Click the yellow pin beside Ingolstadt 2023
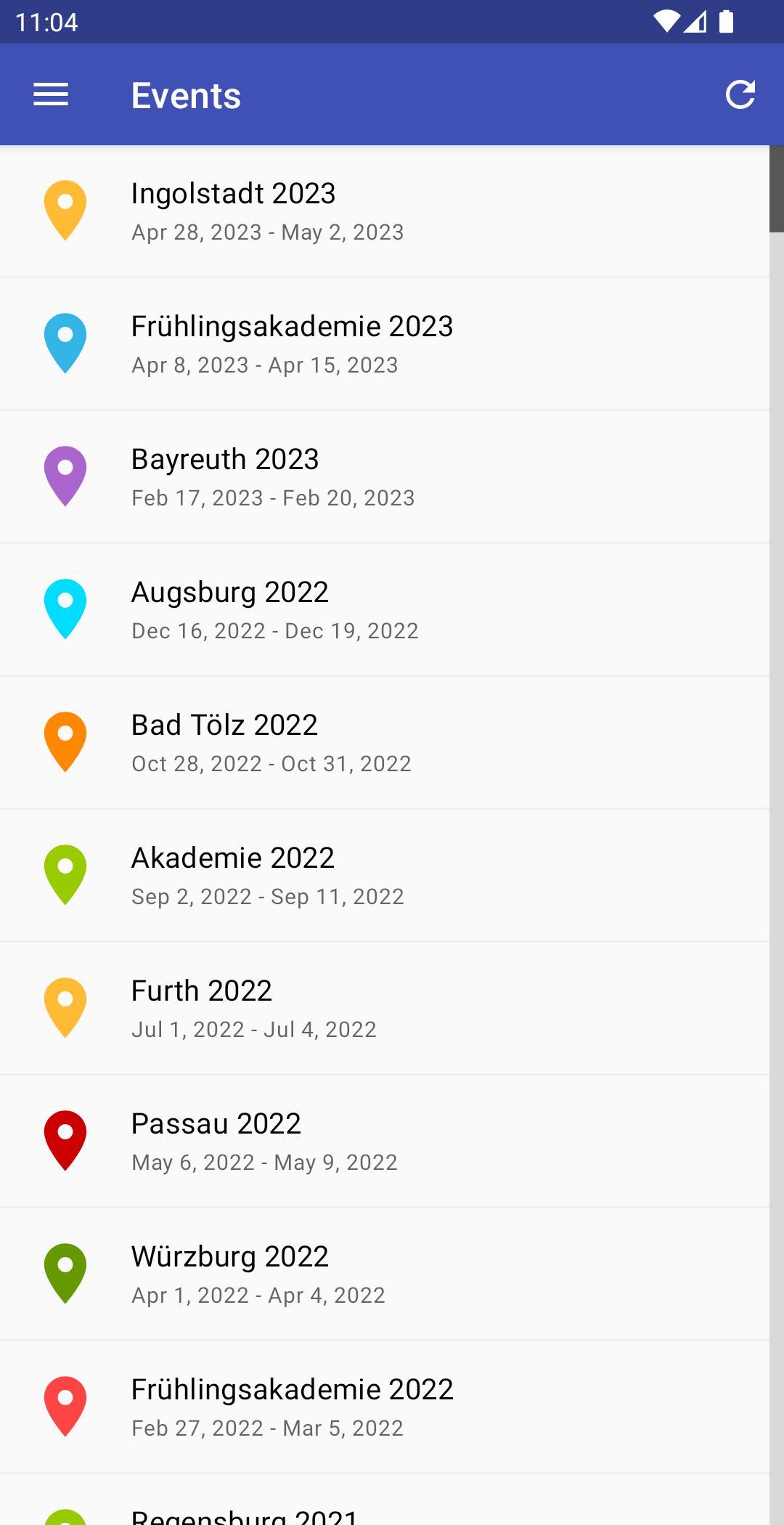The width and height of the screenshot is (784, 1525). (65, 210)
